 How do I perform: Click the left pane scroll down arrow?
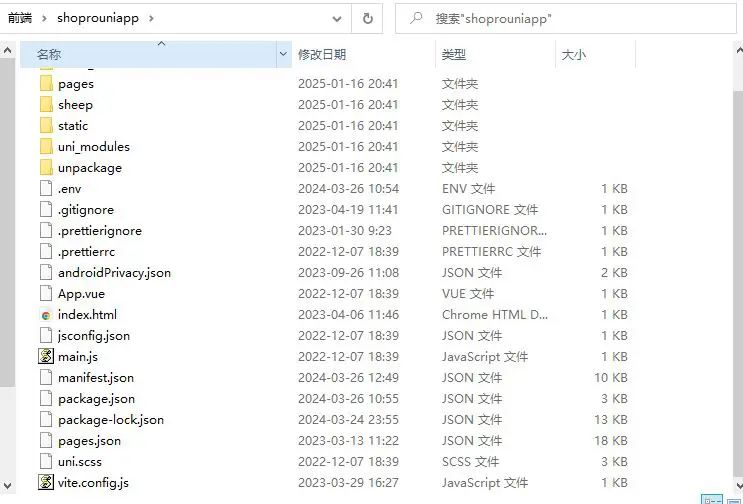pyautogui.click(x=8, y=485)
